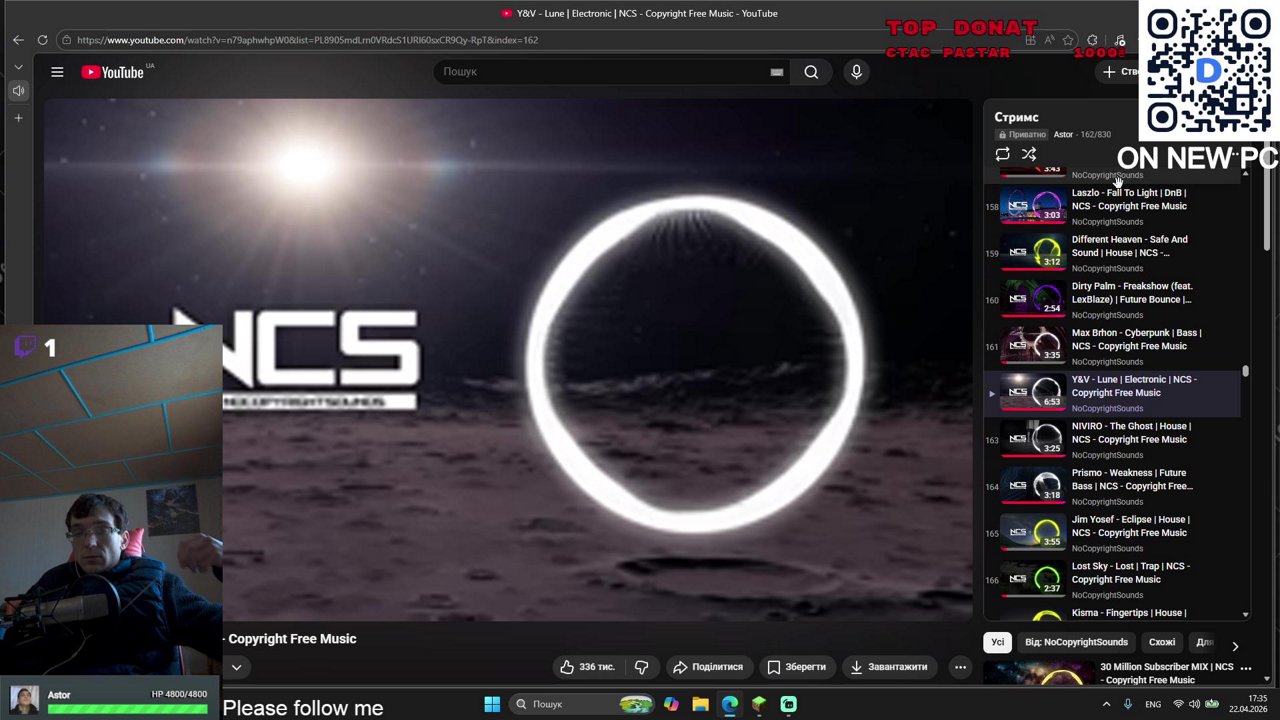
Task: Click the green HP progress bar overlay
Action: [x=127, y=708]
